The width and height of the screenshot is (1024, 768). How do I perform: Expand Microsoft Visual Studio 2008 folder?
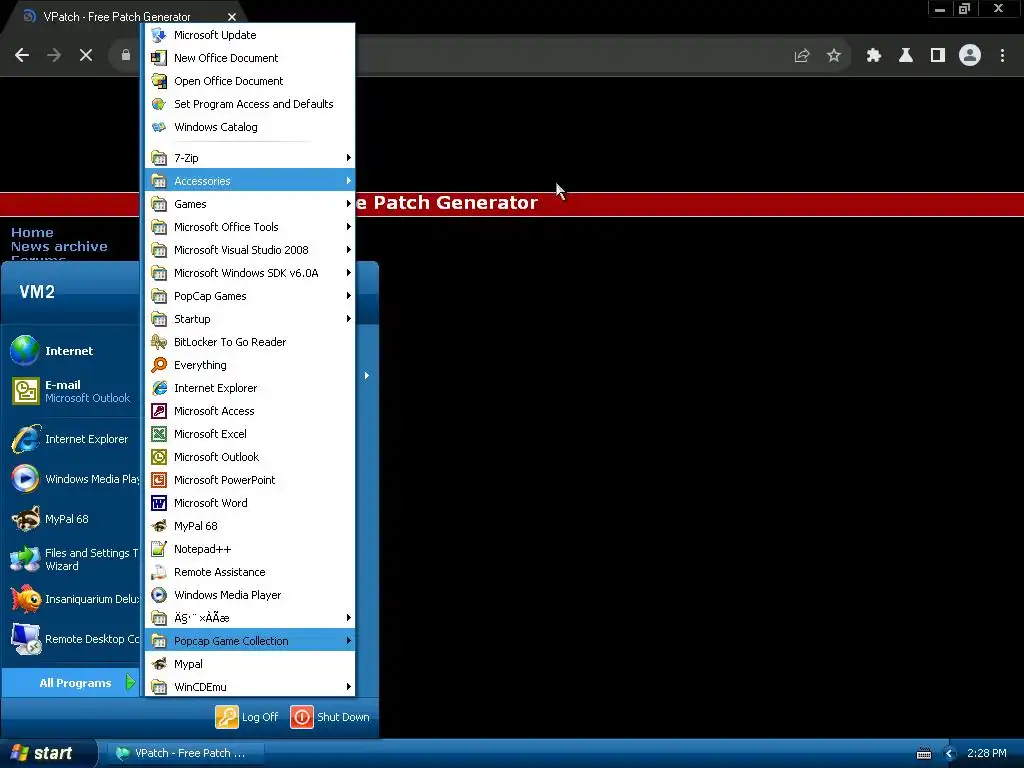[250, 250]
